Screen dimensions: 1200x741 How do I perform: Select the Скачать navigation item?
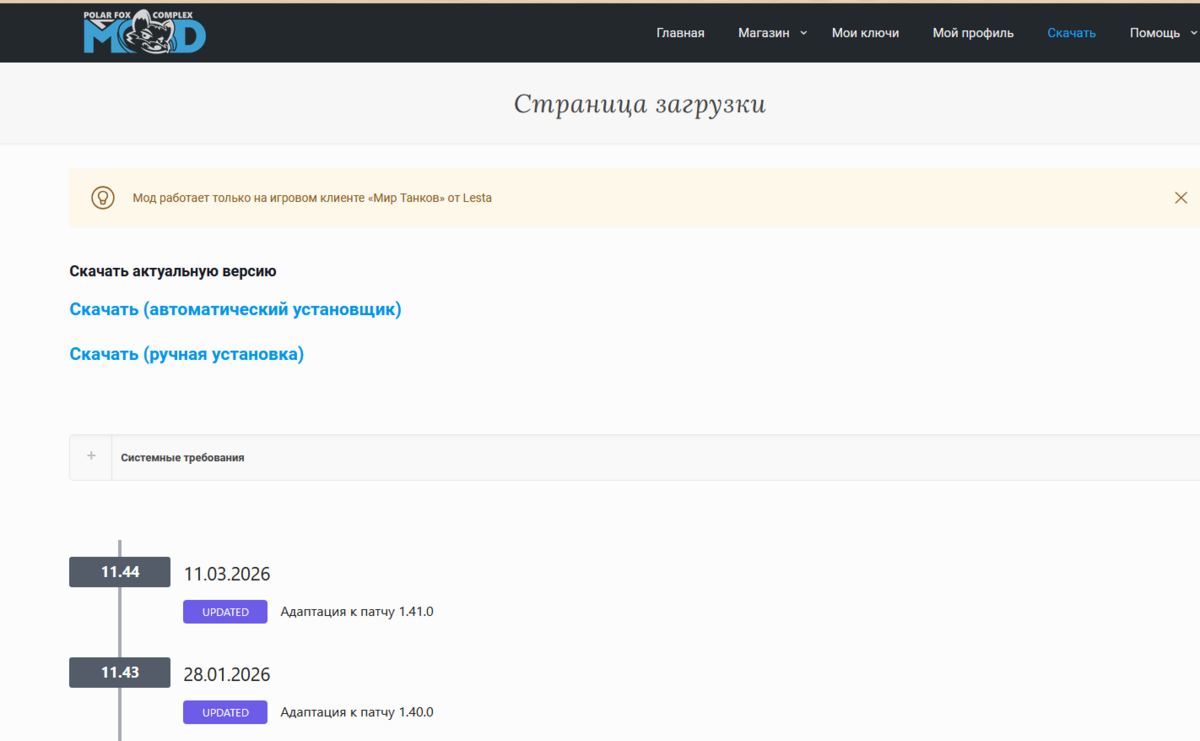pos(1071,33)
